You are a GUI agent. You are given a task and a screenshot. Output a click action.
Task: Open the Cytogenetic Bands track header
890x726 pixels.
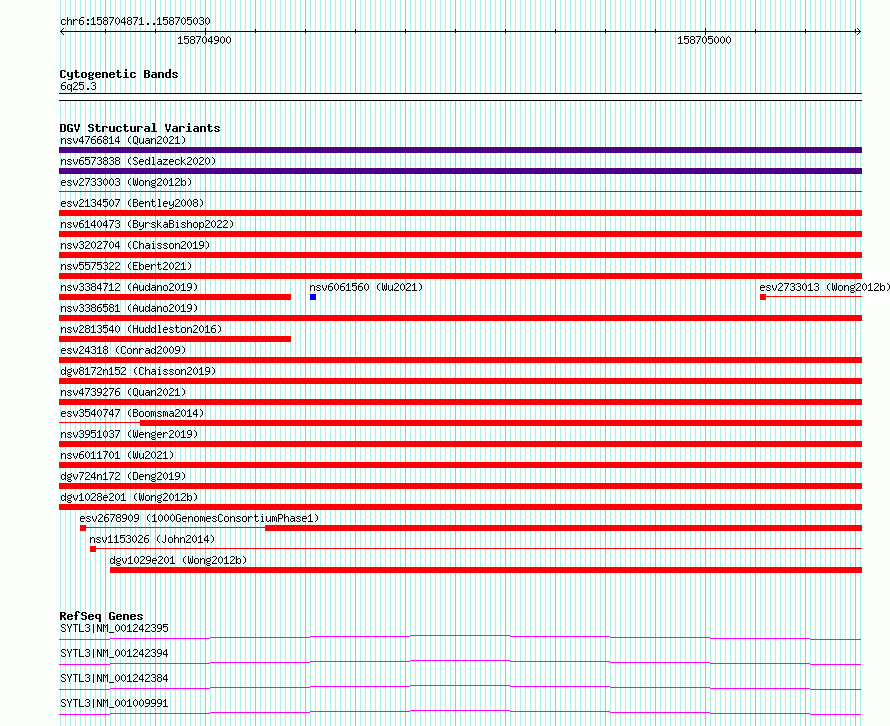point(119,74)
